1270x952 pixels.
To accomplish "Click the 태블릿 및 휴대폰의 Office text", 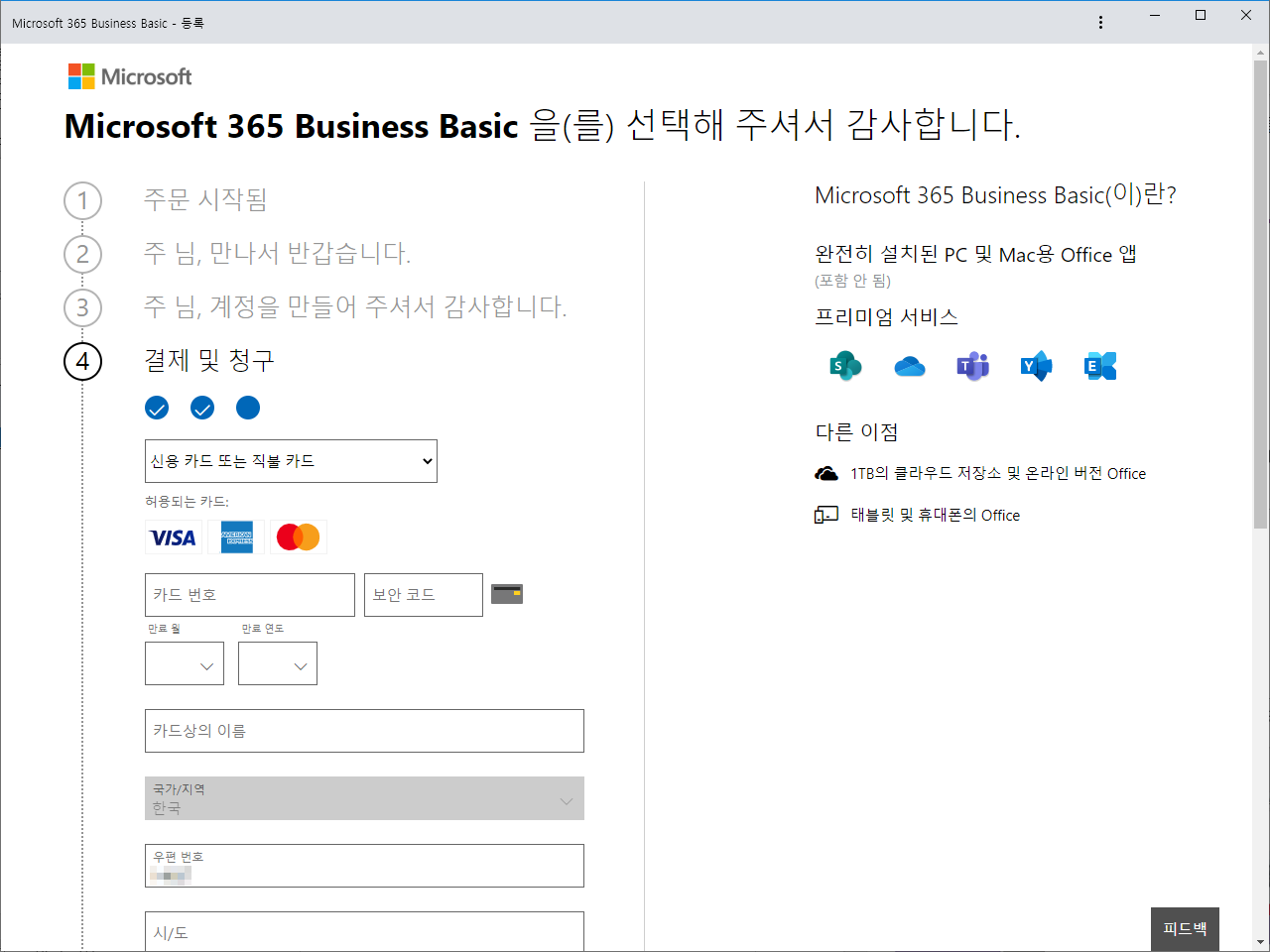I will [x=936, y=516].
